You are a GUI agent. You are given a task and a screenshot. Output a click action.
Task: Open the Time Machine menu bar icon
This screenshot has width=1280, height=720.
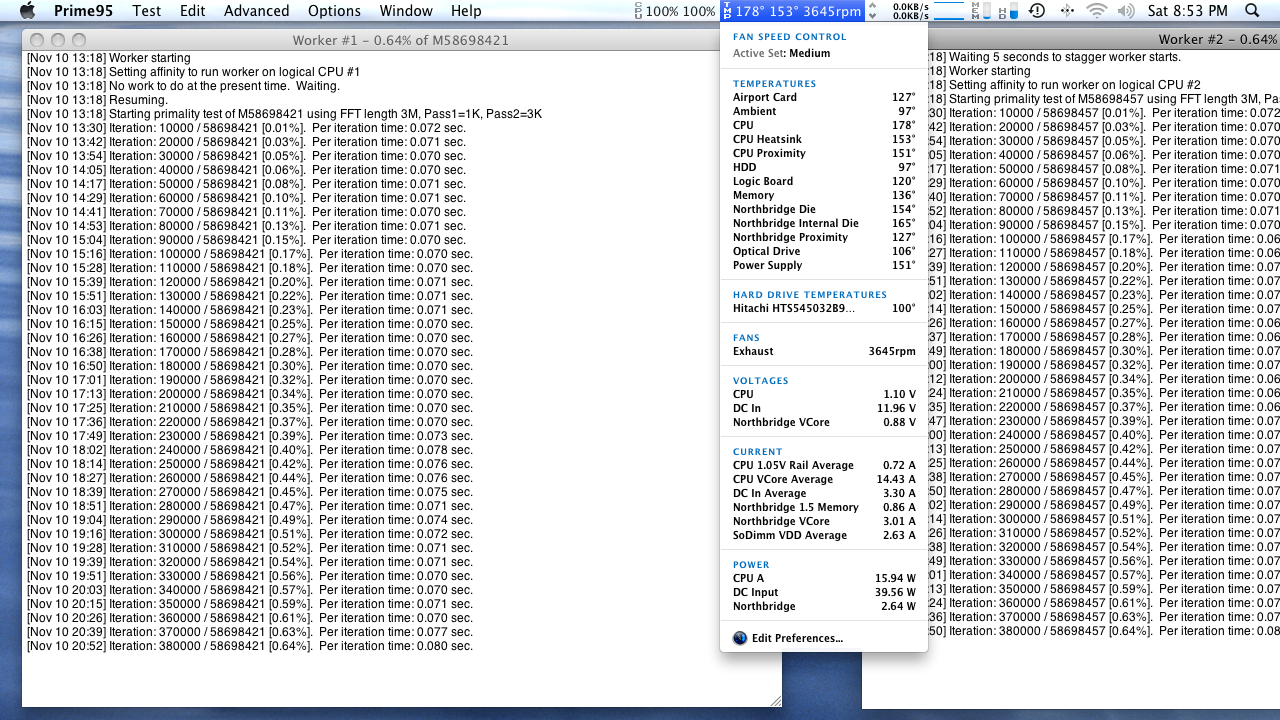(x=1037, y=11)
